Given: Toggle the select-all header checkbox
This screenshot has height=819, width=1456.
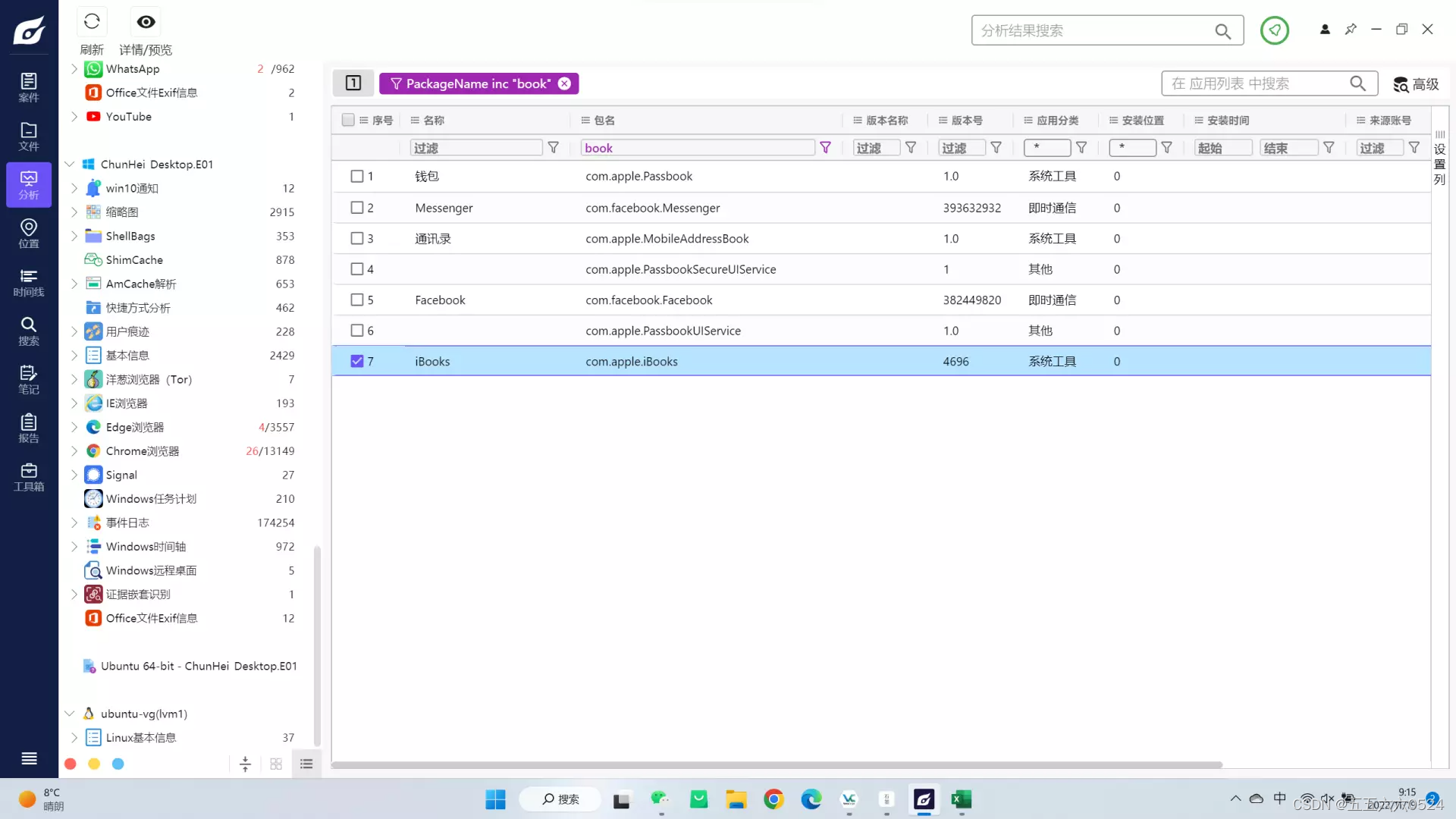Looking at the screenshot, I should 348,120.
